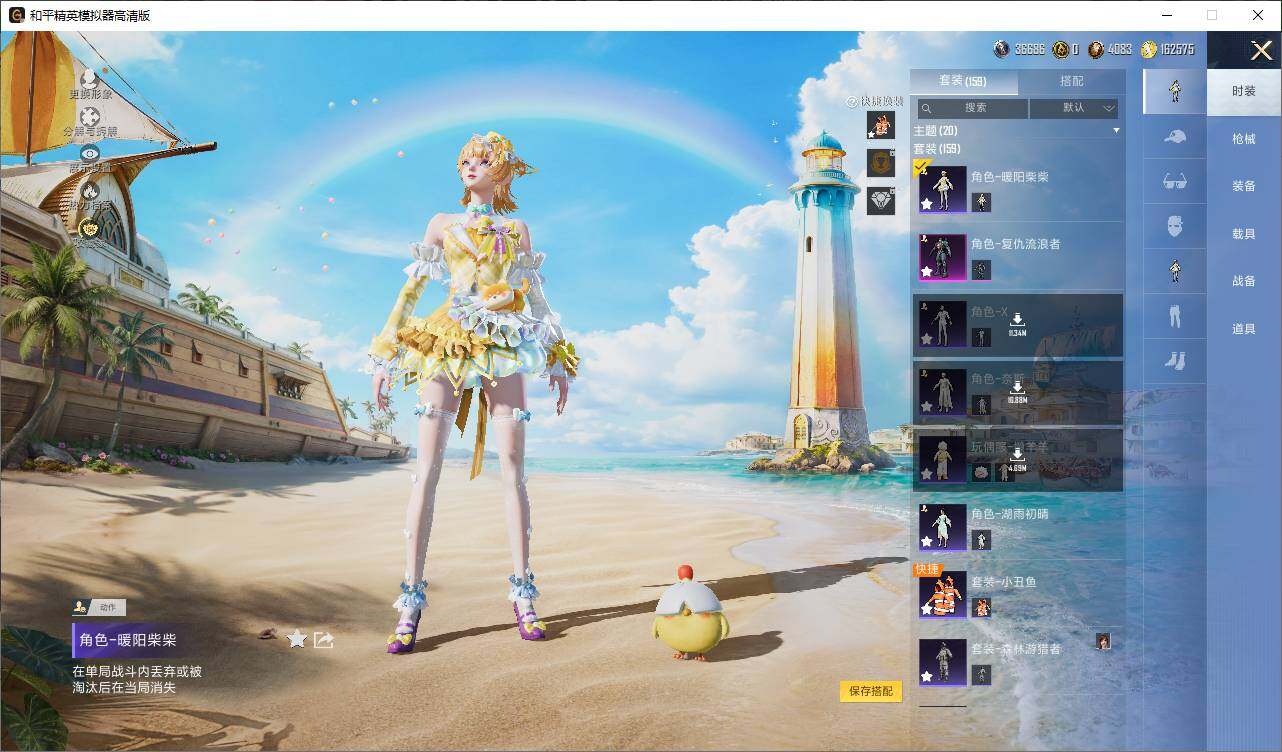Click the 搜索 search field

[x=973, y=108]
